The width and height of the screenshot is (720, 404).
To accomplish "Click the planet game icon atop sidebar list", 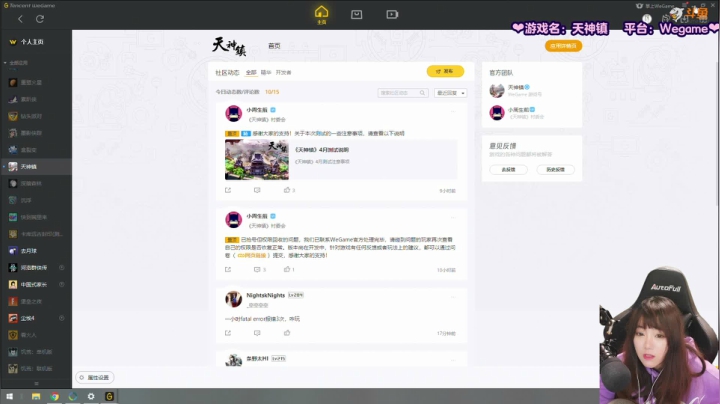I will (x=13, y=82).
